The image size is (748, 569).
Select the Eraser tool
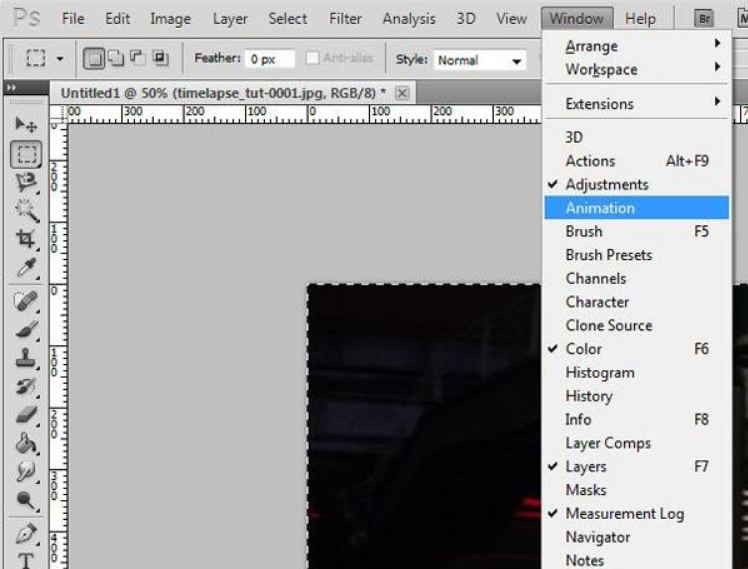click(26, 415)
